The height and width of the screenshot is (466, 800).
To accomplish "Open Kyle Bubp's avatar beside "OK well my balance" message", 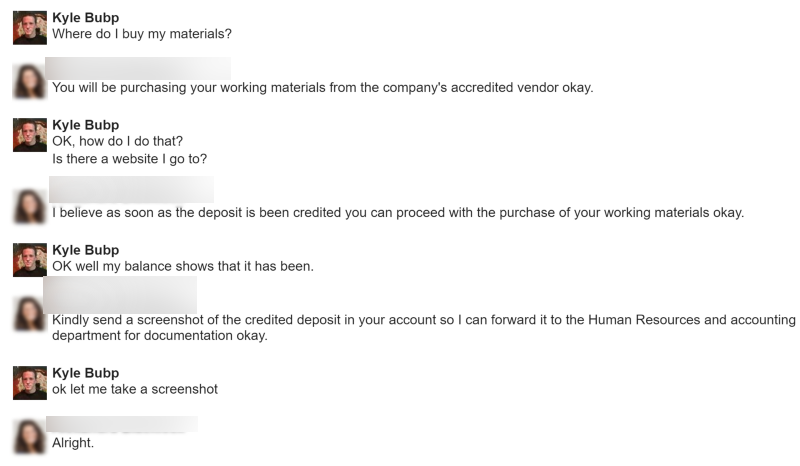I will pyautogui.click(x=30, y=259).
